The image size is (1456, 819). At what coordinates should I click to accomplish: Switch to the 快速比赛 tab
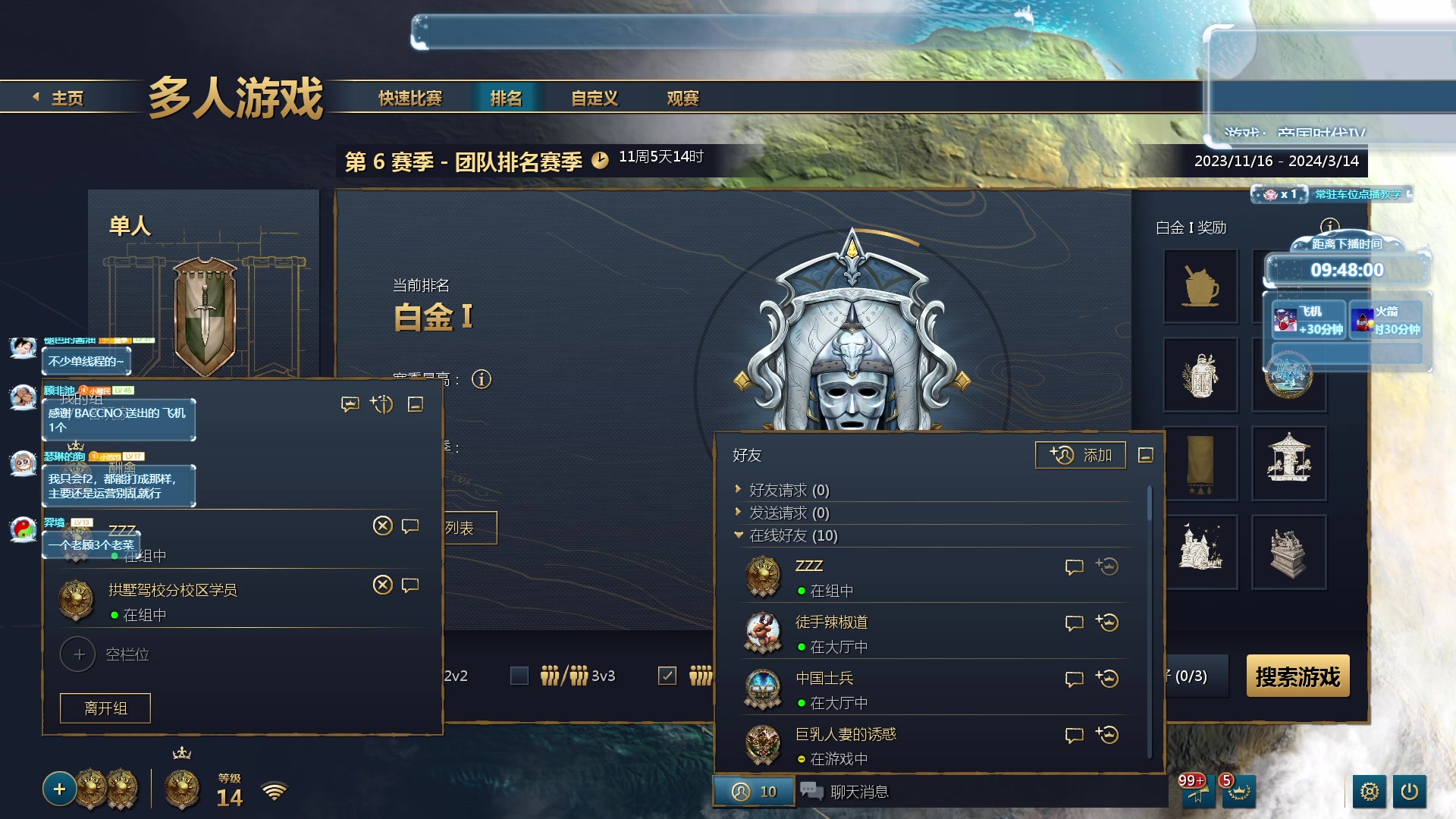[410, 99]
